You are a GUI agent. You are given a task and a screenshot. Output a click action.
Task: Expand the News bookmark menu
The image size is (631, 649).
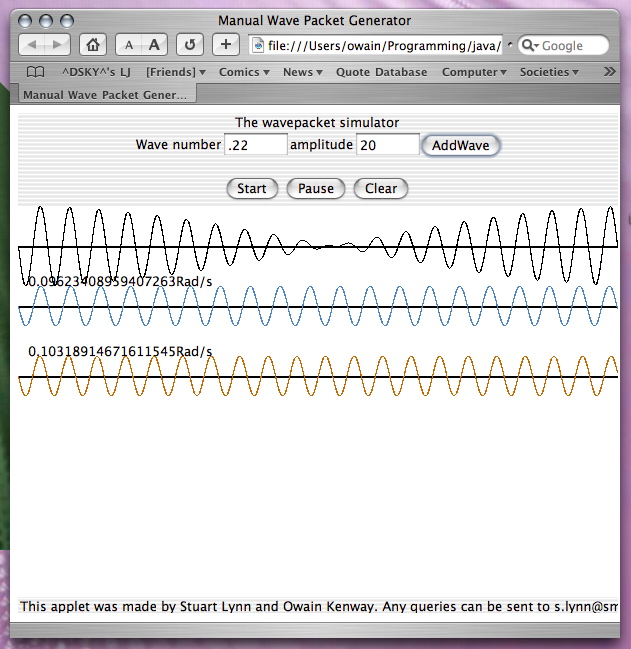[302, 72]
